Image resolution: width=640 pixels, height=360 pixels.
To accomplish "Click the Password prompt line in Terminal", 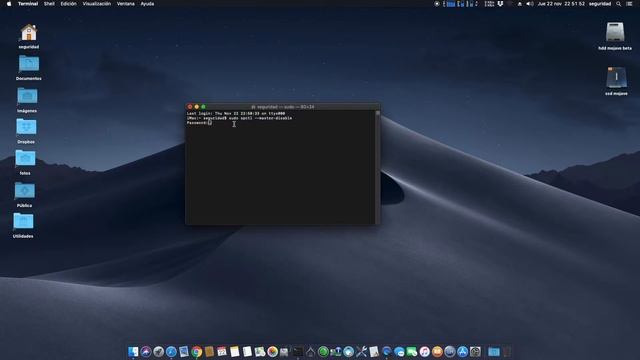I will (x=199, y=122).
